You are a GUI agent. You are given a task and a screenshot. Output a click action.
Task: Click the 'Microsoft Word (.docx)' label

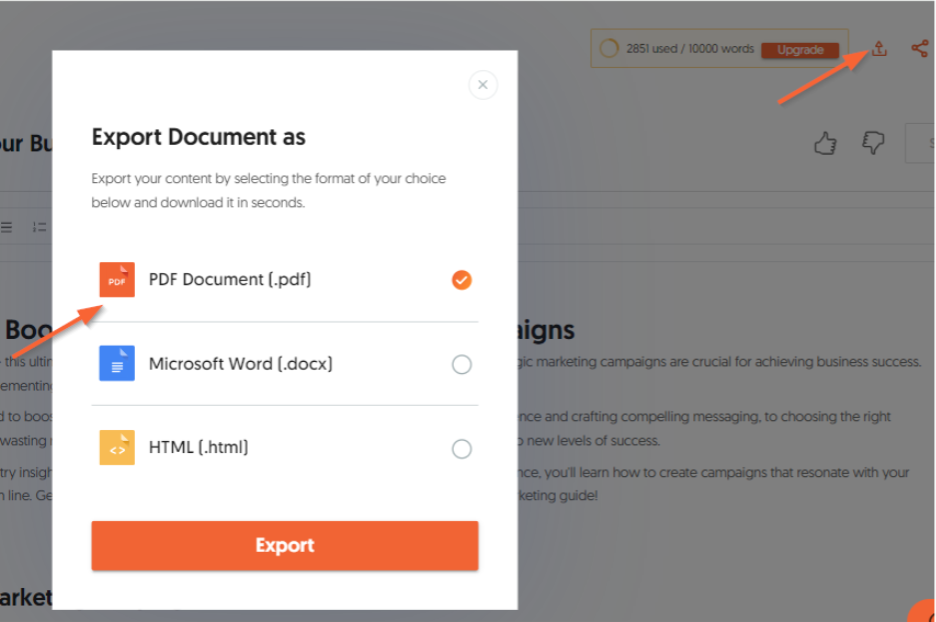pyautogui.click(x=241, y=364)
